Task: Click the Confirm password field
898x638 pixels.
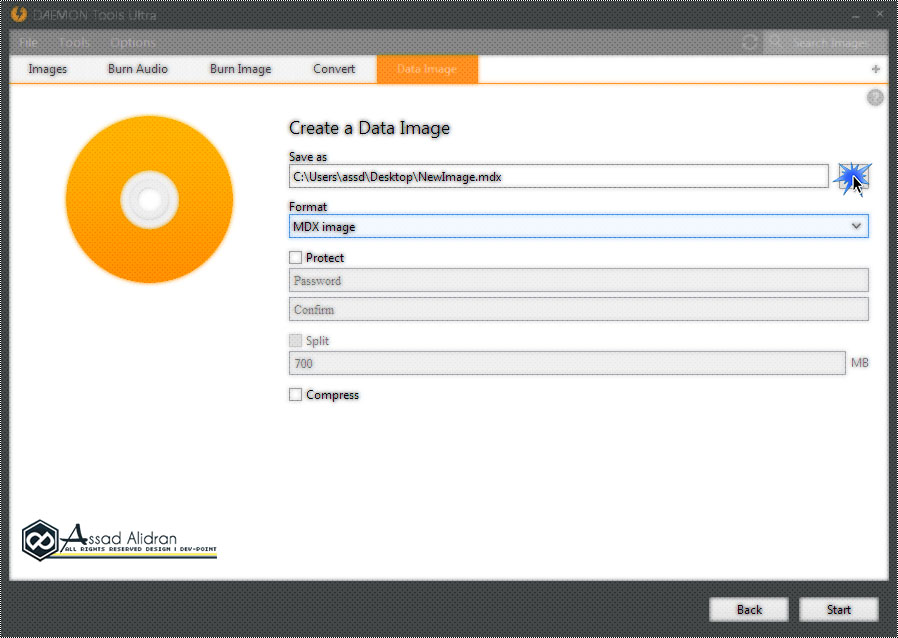Action: [578, 309]
